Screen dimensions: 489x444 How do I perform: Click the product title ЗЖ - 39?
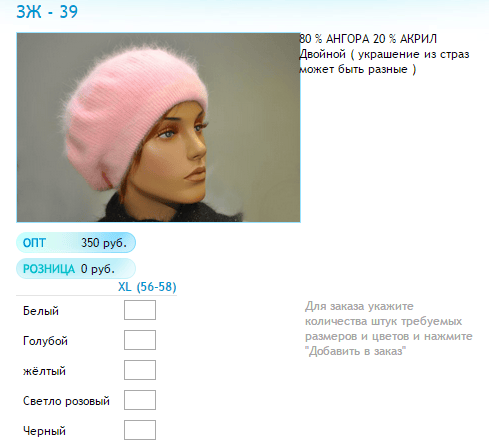tap(47, 12)
